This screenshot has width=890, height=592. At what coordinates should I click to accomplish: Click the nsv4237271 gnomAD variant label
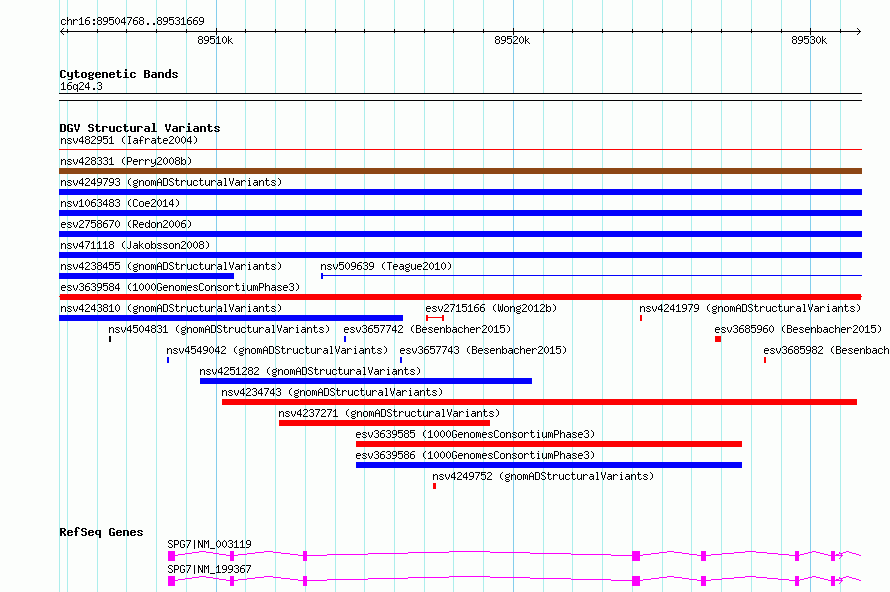(x=389, y=413)
